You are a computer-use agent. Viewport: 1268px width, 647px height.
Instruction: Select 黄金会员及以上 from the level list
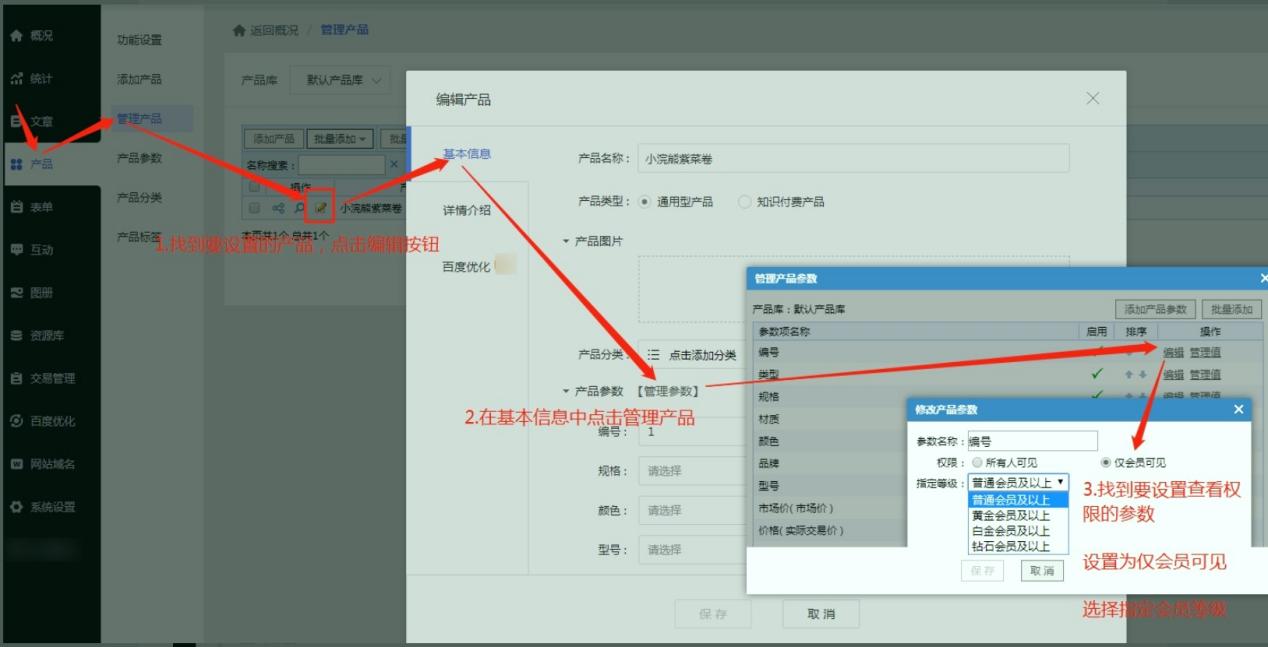pyautogui.click(x=1010, y=515)
